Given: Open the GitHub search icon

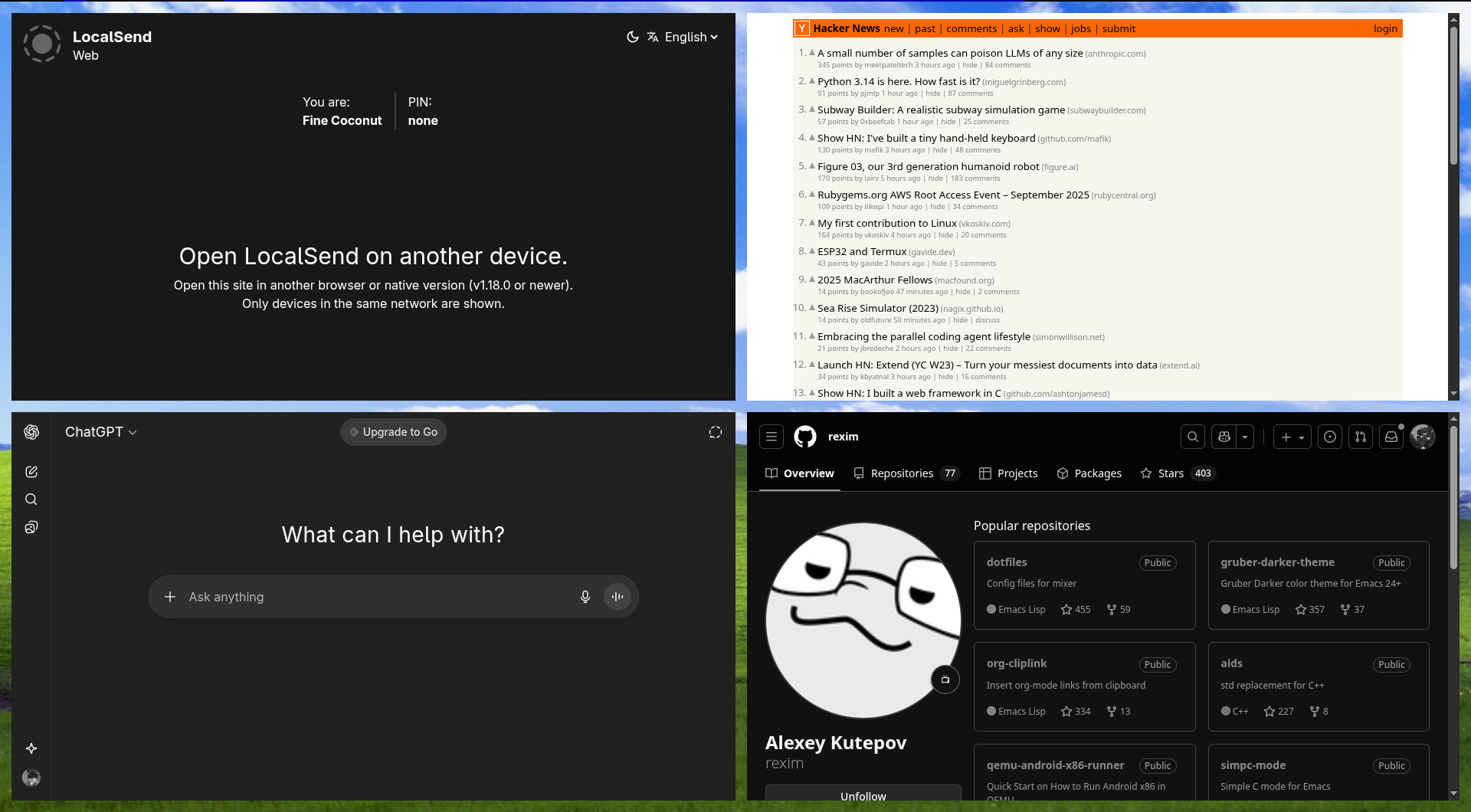Looking at the screenshot, I should pos(1192,437).
